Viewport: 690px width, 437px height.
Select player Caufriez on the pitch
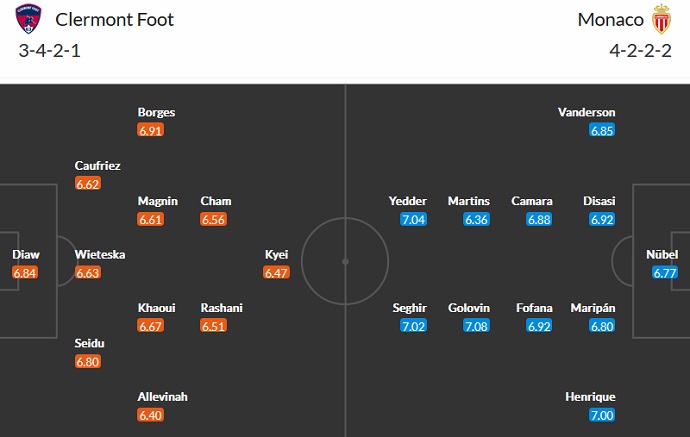97,165
